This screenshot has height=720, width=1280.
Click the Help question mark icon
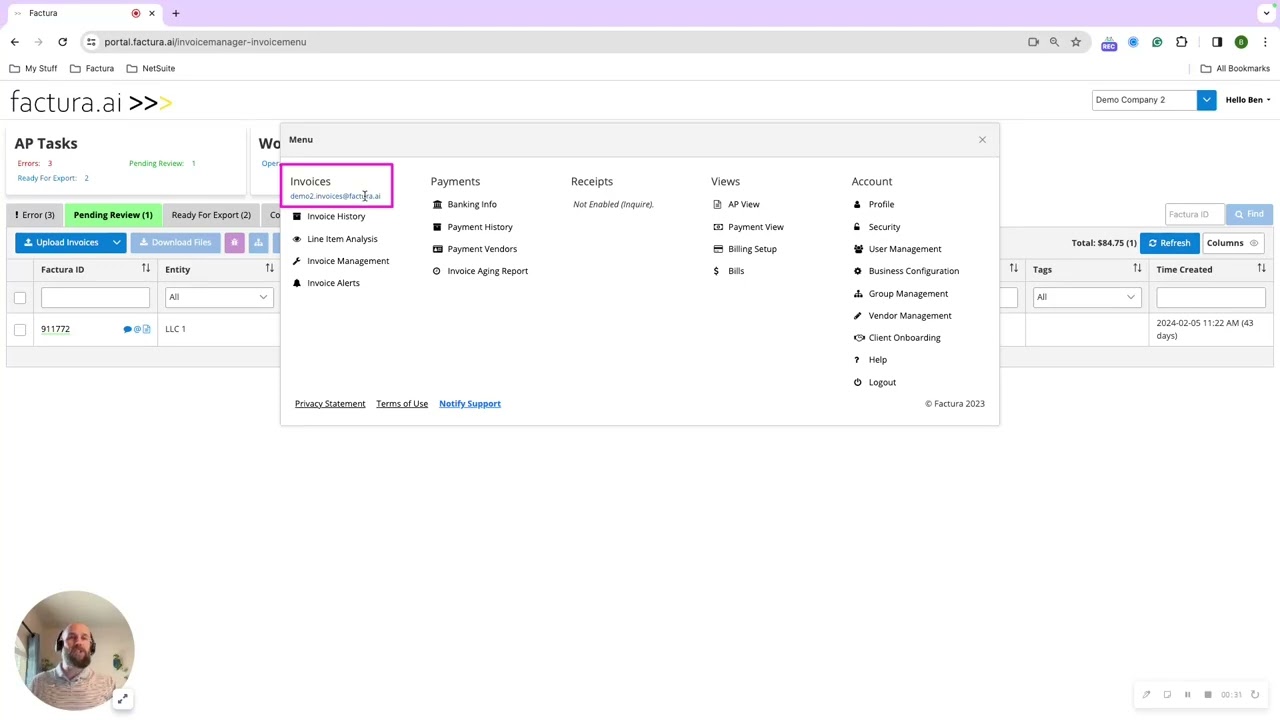tap(856, 360)
